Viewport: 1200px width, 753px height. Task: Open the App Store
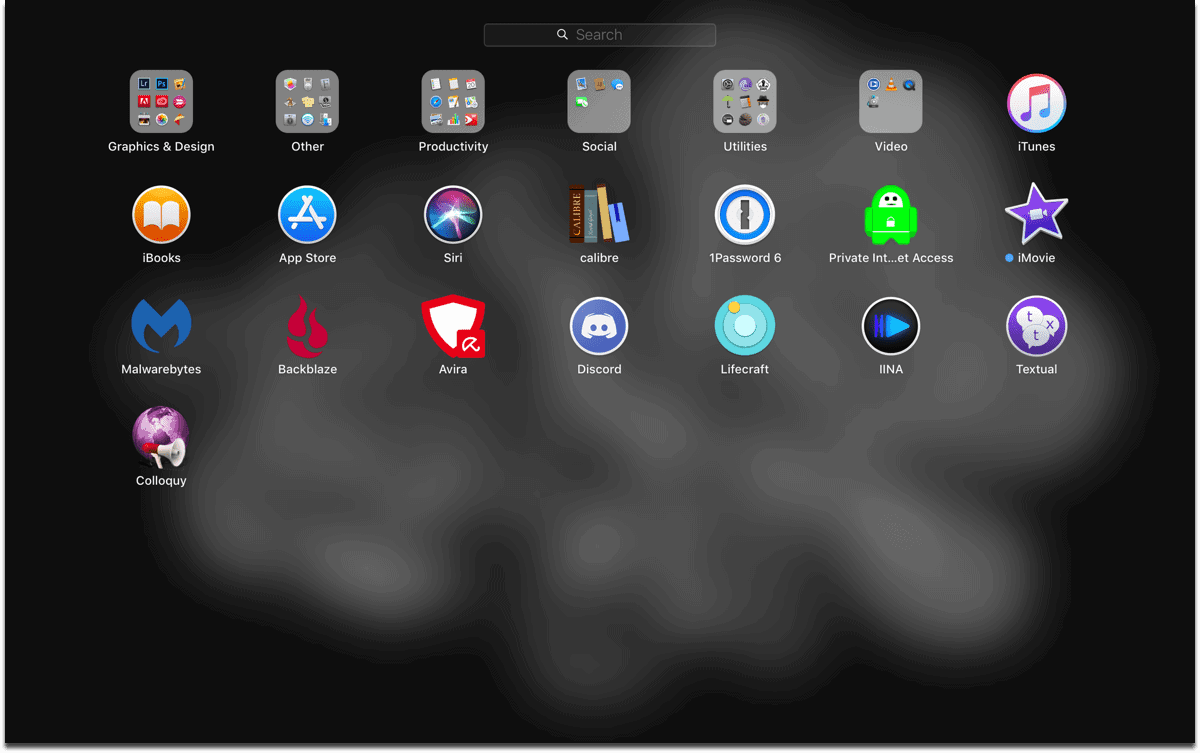307,215
